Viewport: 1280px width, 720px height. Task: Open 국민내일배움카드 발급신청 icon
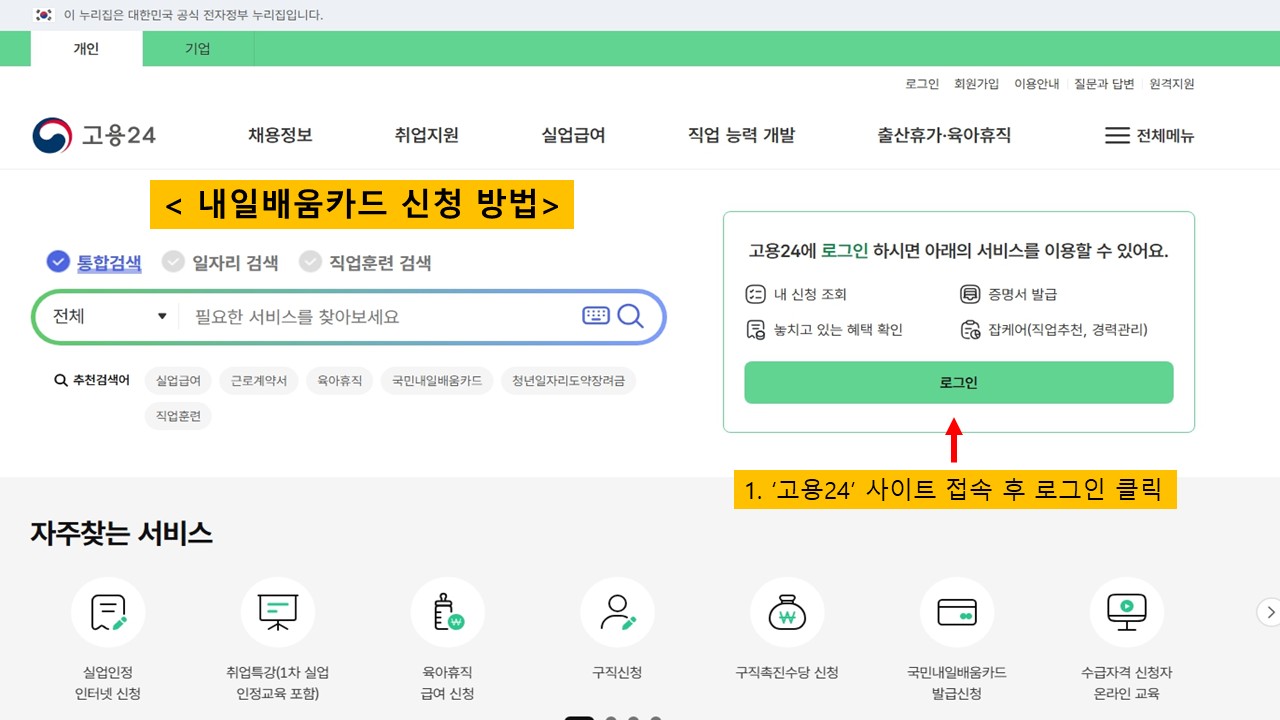tap(957, 612)
